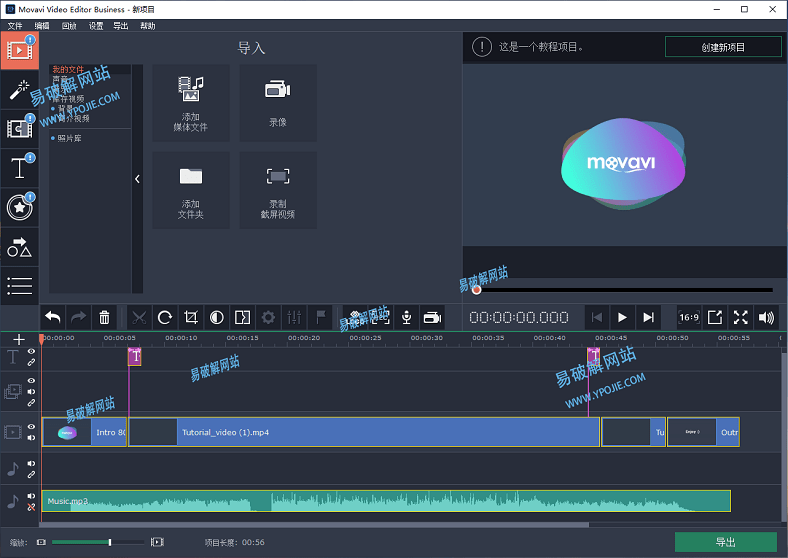788x558 pixels.
Task: Open the 导出 menu in menu bar
Action: (121, 26)
